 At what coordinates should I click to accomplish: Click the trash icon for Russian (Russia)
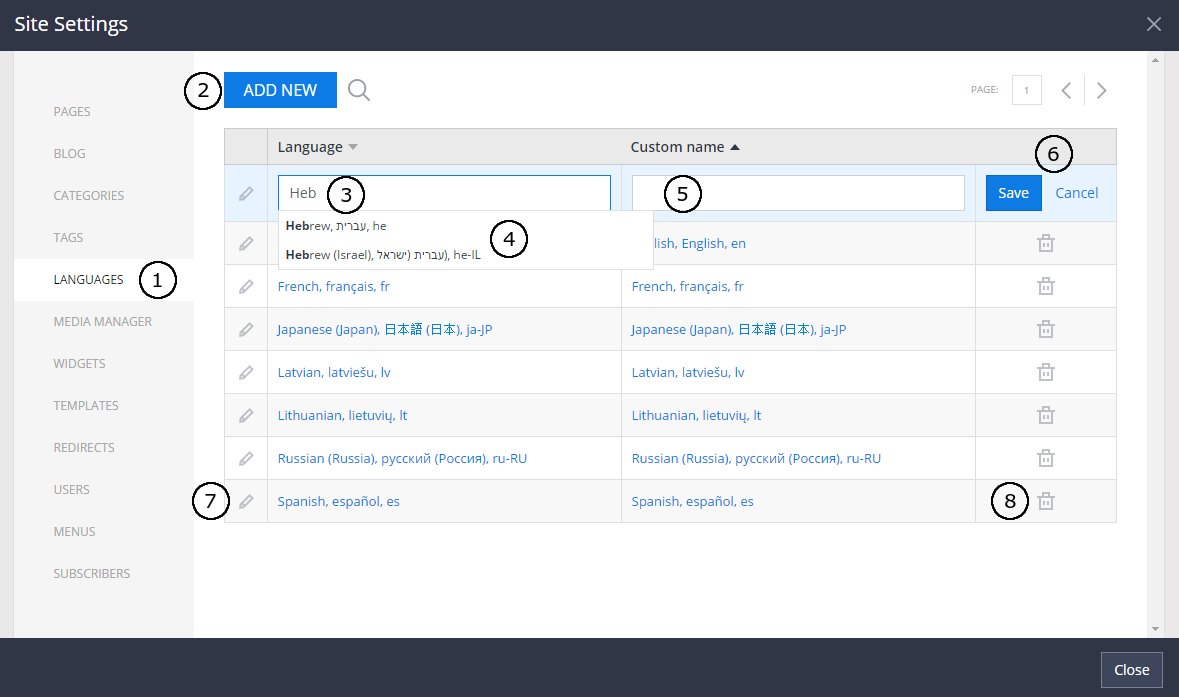[x=1045, y=457]
